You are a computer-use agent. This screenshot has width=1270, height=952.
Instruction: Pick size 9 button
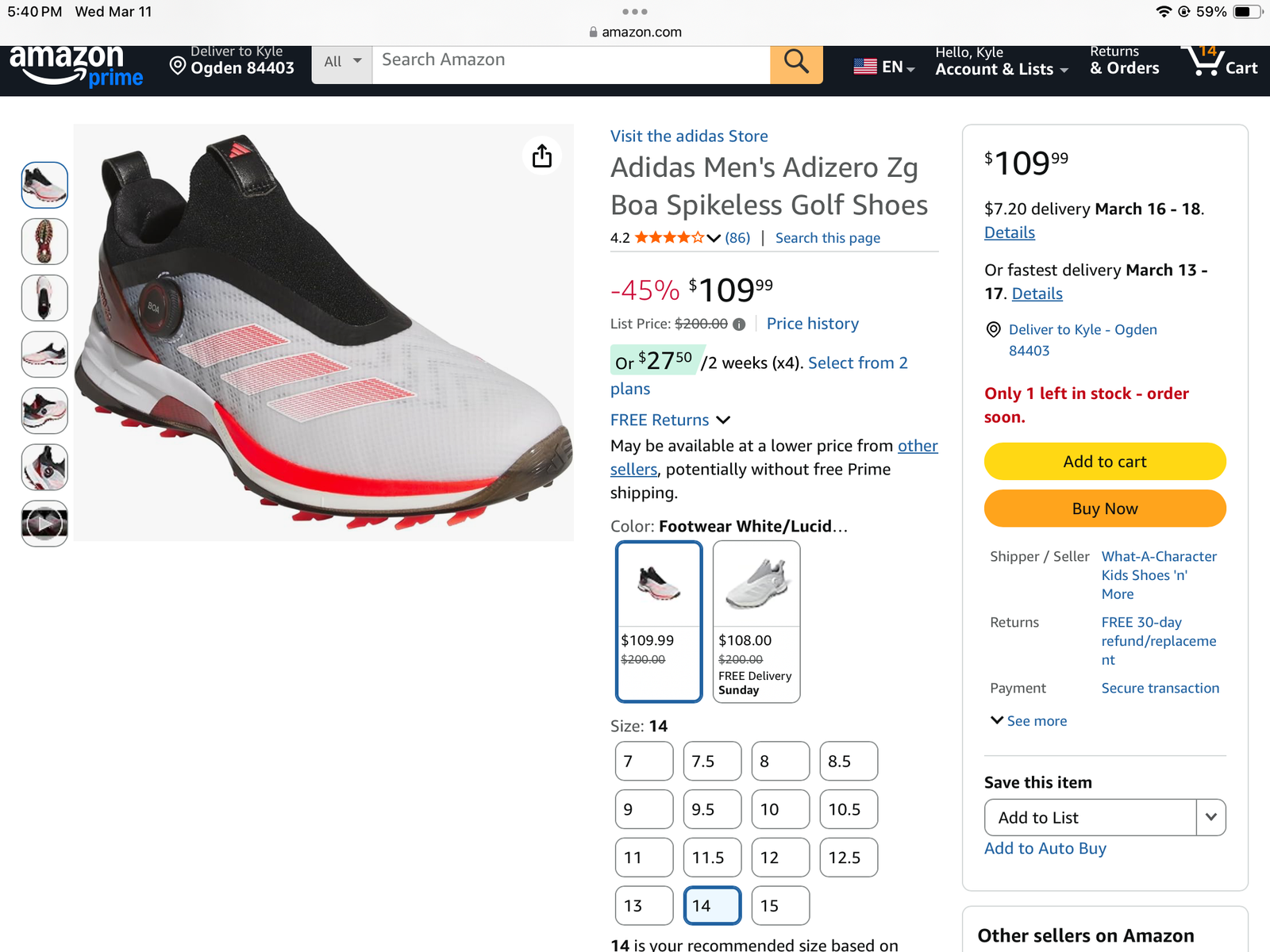click(x=644, y=809)
